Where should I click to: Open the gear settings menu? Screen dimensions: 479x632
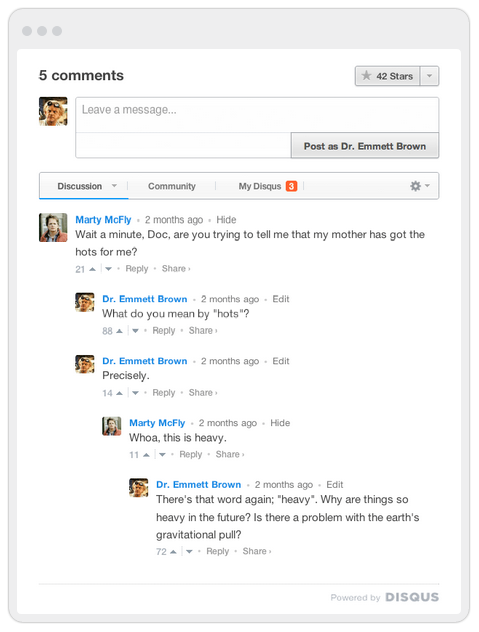click(x=419, y=186)
